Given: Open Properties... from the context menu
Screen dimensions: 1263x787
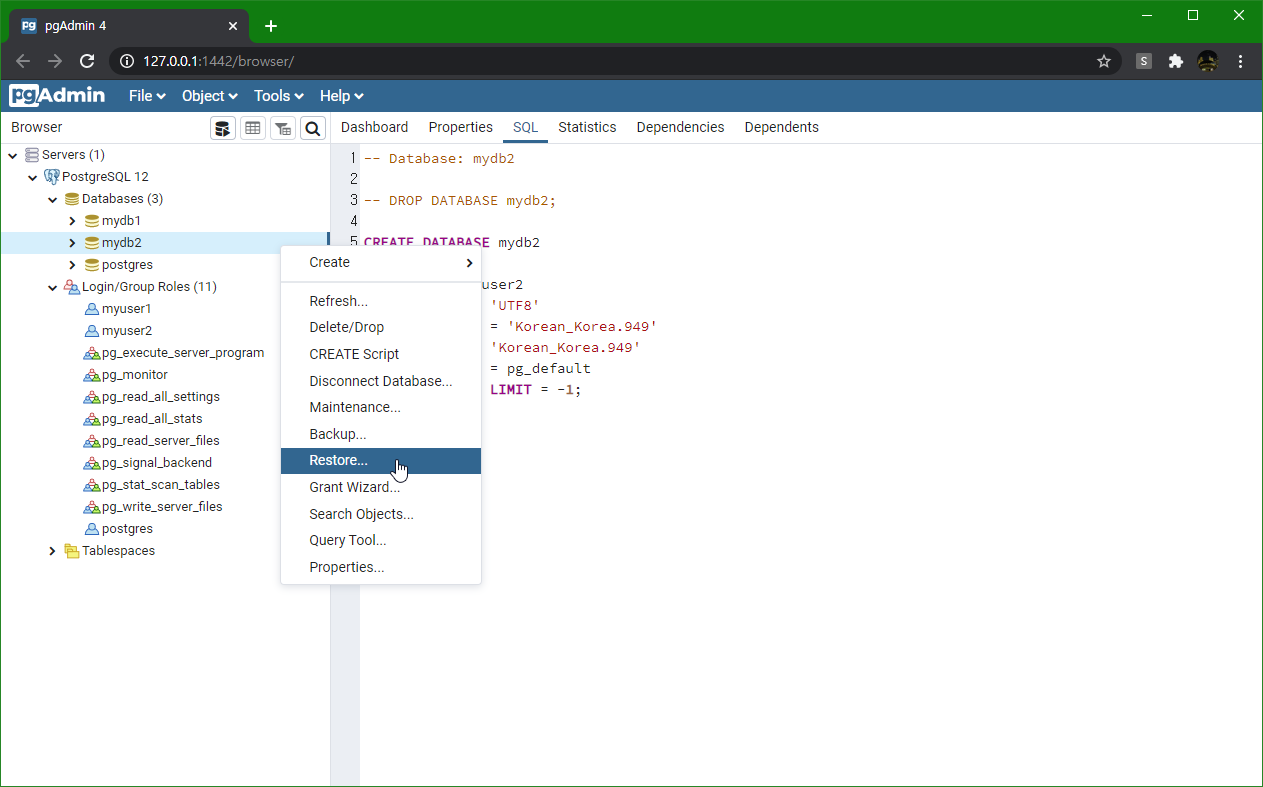Looking at the screenshot, I should pyautogui.click(x=381, y=567).
